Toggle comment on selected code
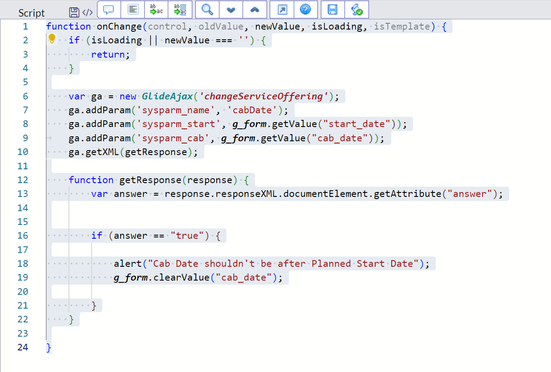Viewport: 551px width, 372px height. (x=109, y=9)
